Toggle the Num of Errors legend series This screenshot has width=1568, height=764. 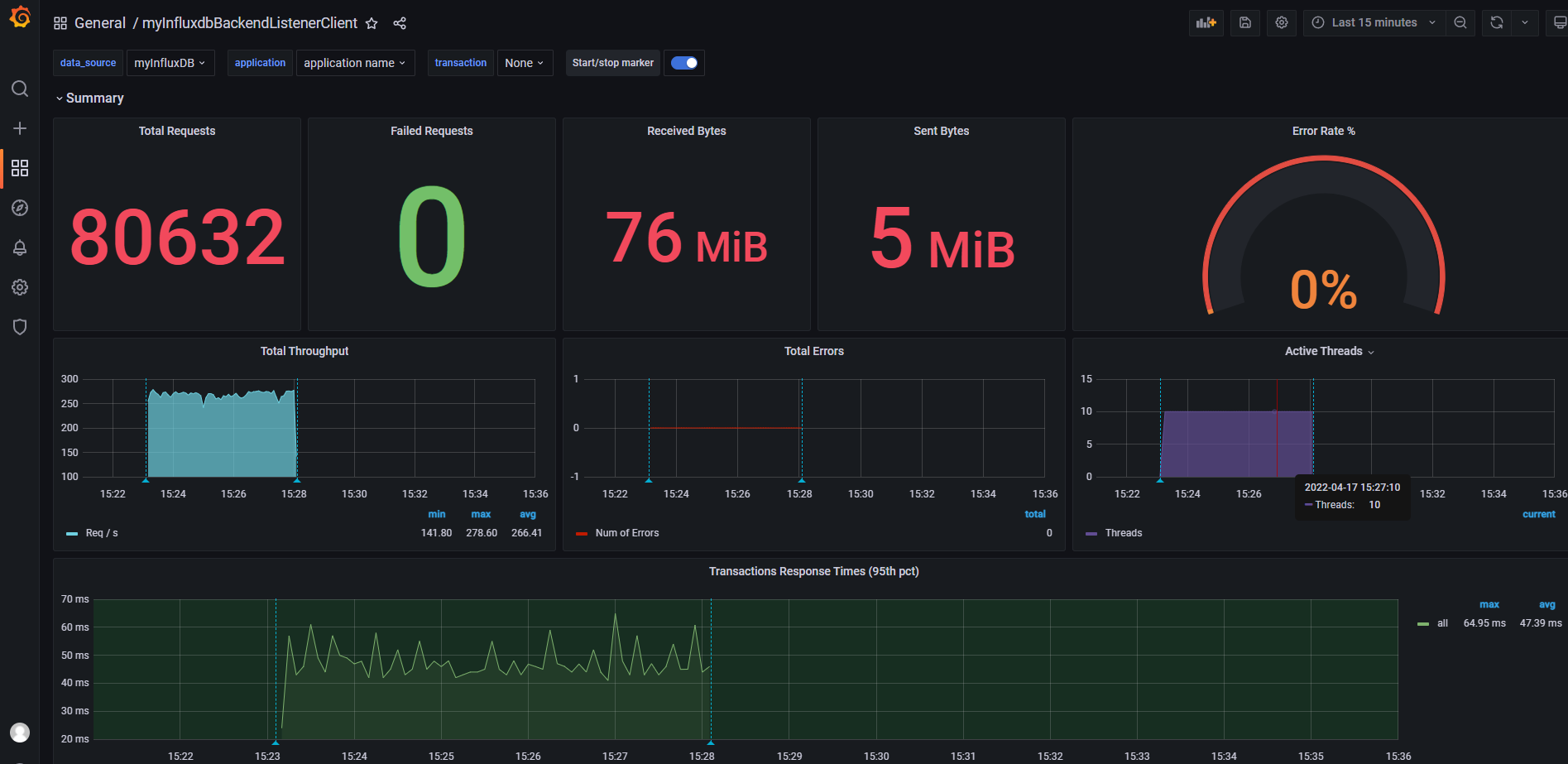pos(627,533)
